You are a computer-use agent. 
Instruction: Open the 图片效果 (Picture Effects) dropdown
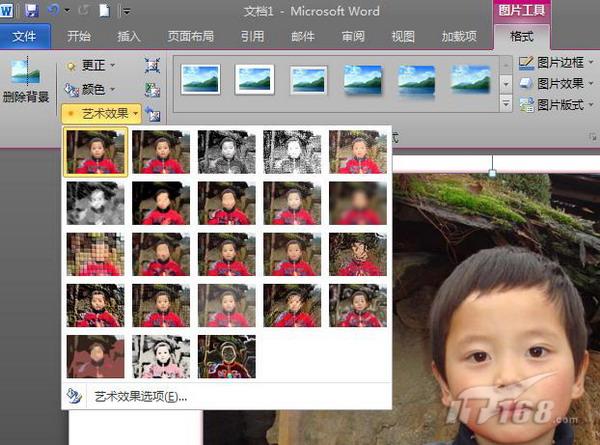pyautogui.click(x=556, y=83)
